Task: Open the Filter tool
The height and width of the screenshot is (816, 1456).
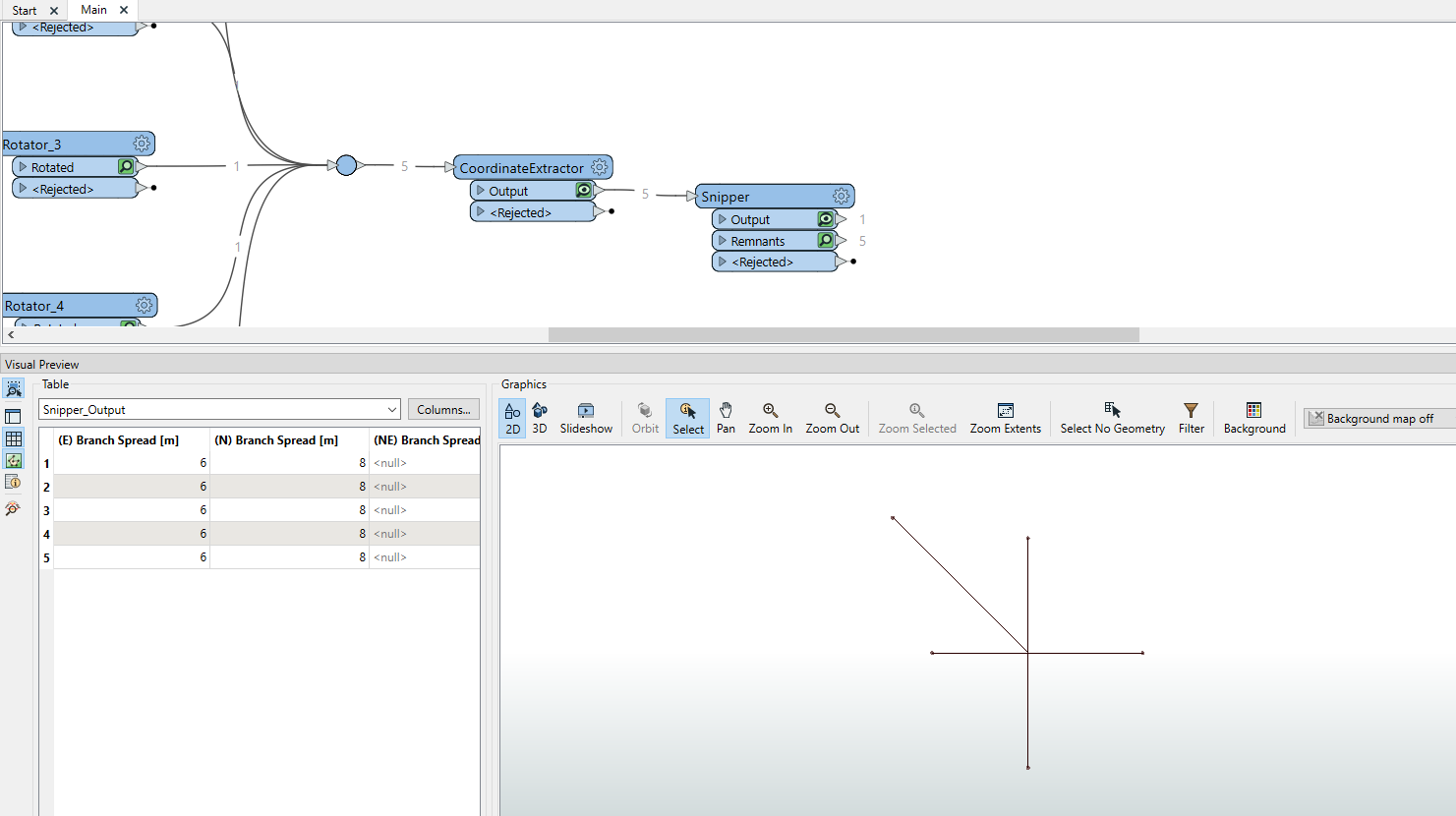Action: (x=1191, y=418)
